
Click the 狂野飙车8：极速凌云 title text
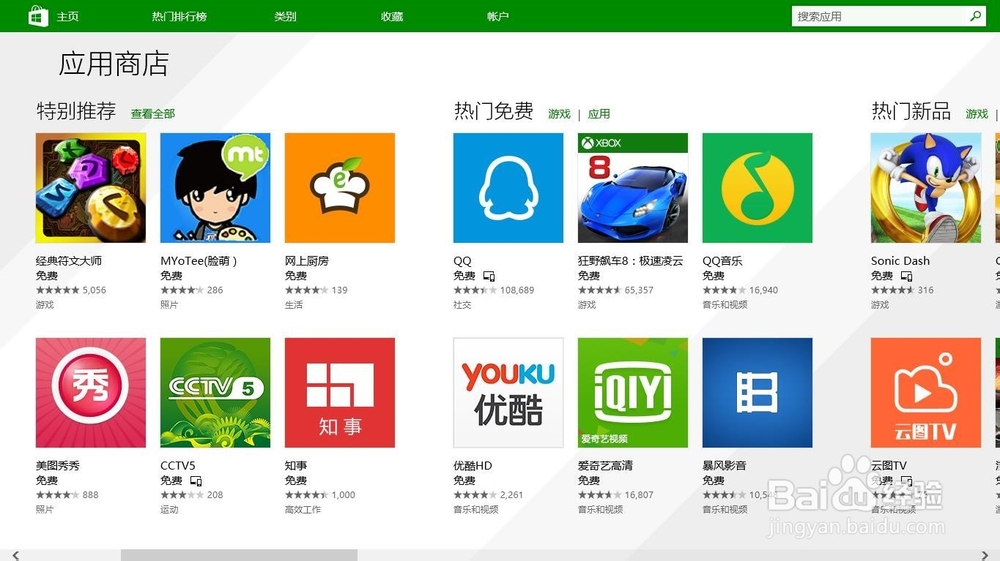[630, 261]
